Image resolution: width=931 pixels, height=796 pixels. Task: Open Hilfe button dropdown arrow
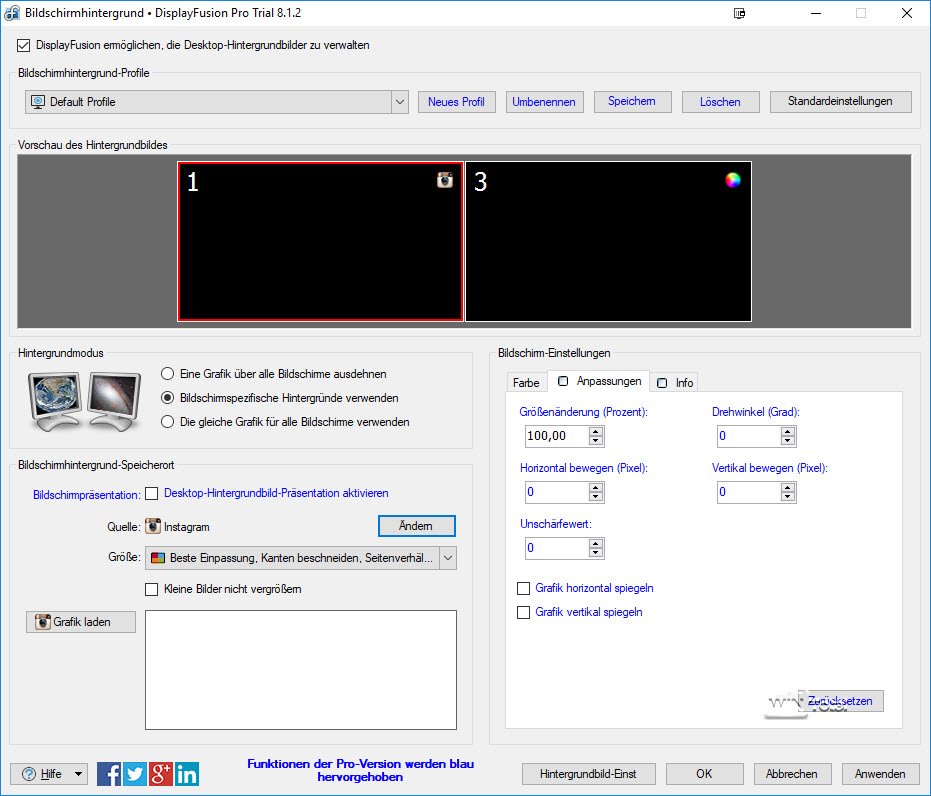pyautogui.click(x=78, y=774)
